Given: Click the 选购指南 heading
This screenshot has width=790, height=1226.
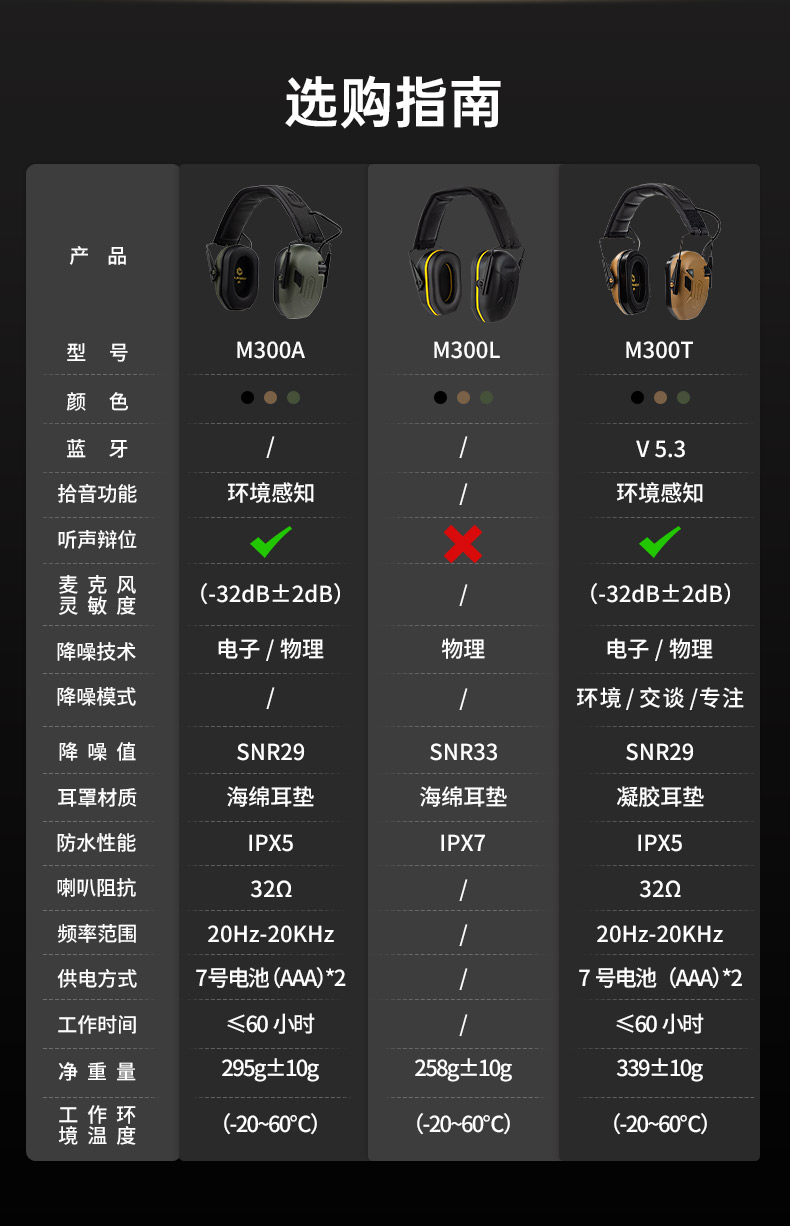Looking at the screenshot, I should [394, 102].
